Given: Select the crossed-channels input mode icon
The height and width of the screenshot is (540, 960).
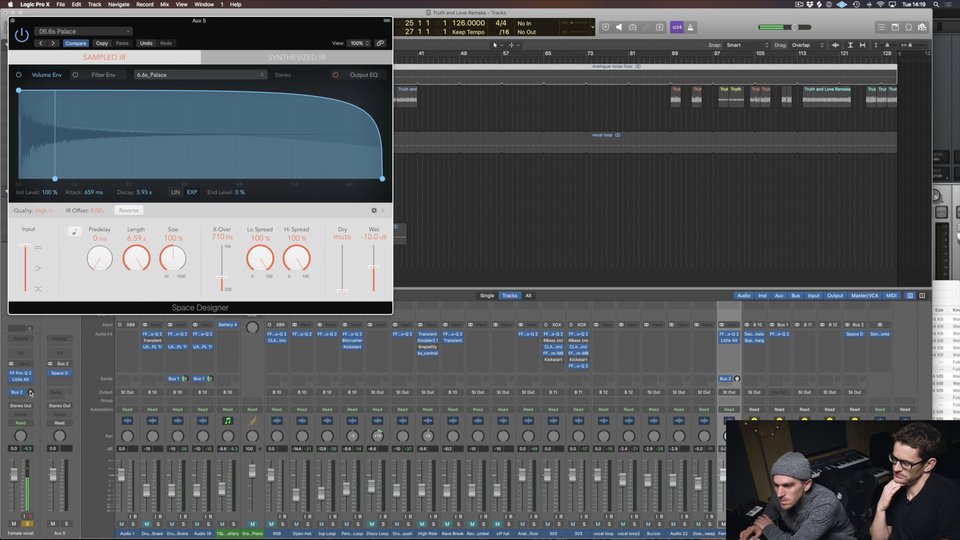Looking at the screenshot, I should point(38,289).
